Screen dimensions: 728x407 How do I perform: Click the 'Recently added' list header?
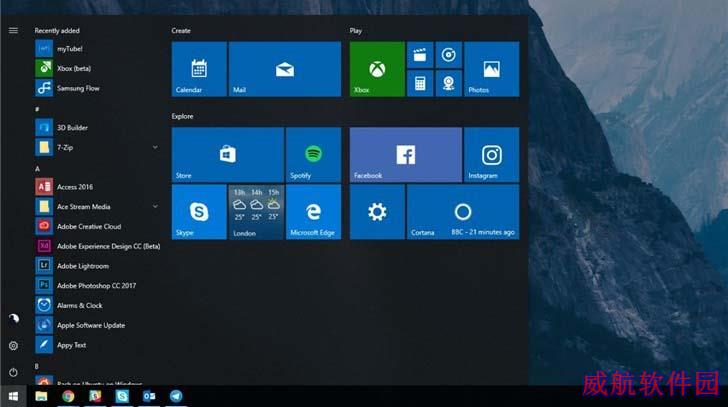coord(57,31)
